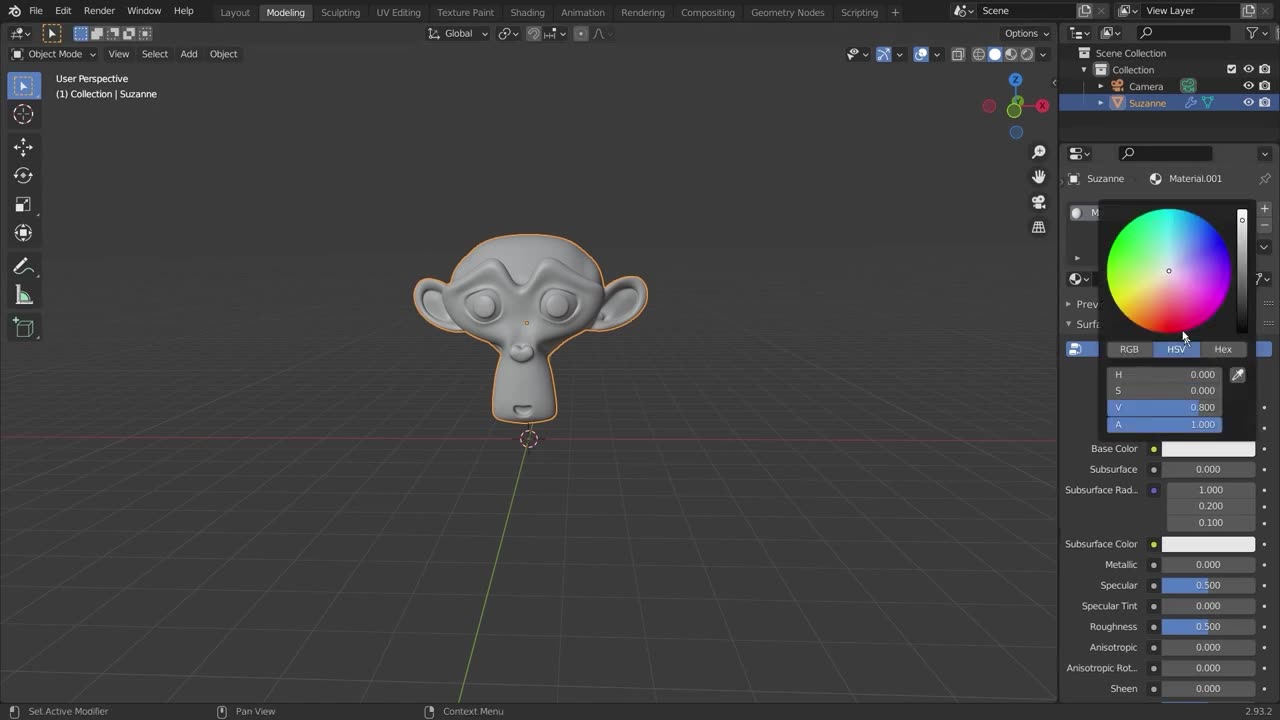Image resolution: width=1280 pixels, height=720 pixels.
Task: Select HSV mode in color picker
Action: coord(1176,349)
